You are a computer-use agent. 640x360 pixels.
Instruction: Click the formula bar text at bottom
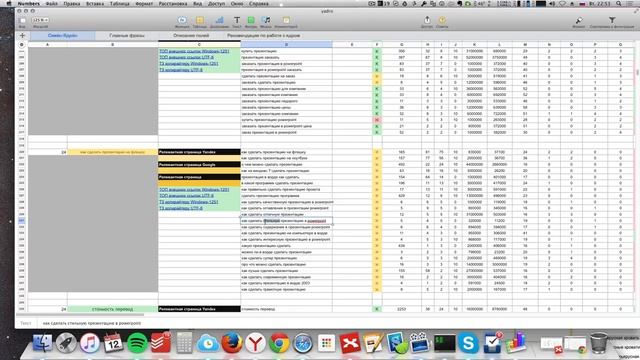pyautogui.click(x=92, y=323)
